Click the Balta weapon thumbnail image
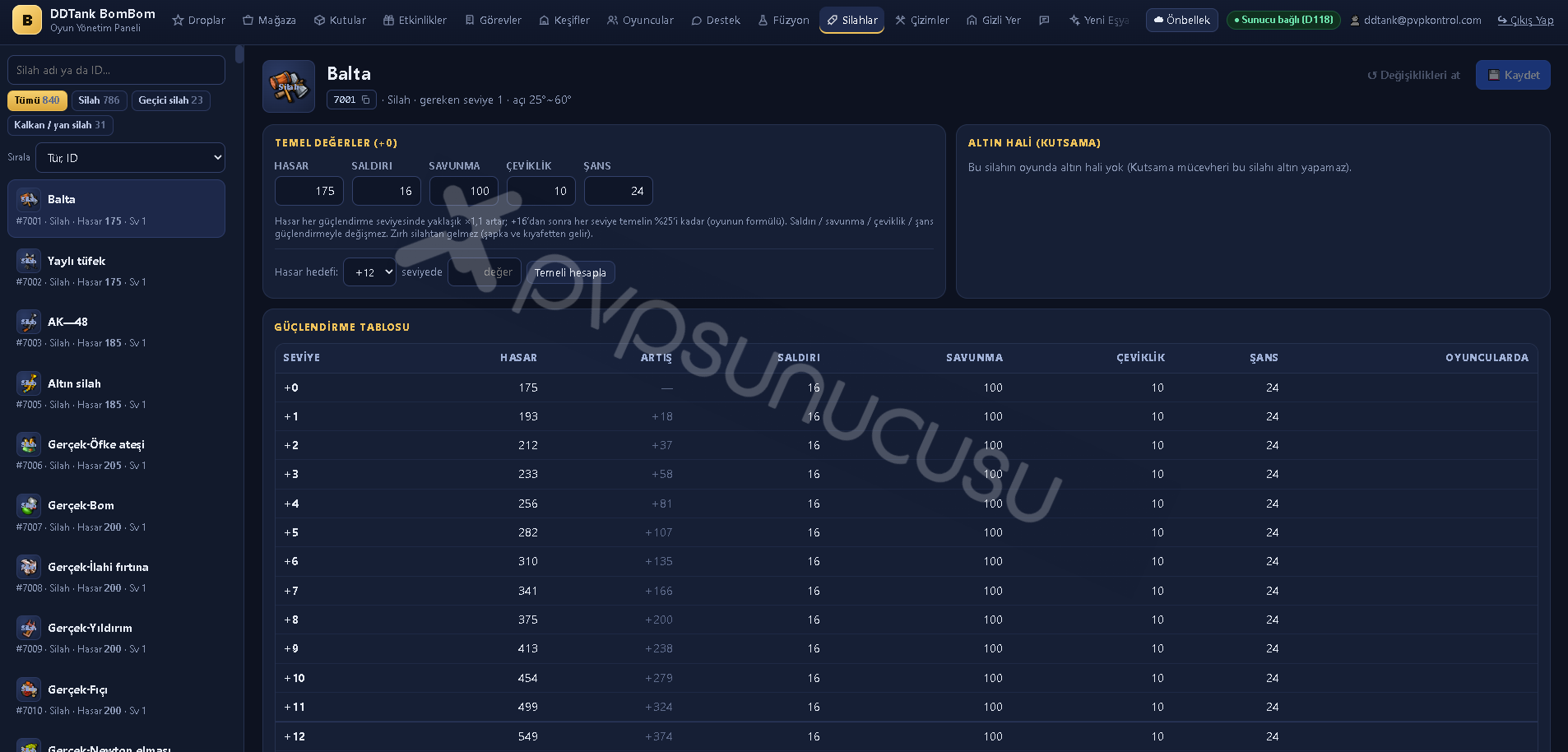 pyautogui.click(x=289, y=86)
